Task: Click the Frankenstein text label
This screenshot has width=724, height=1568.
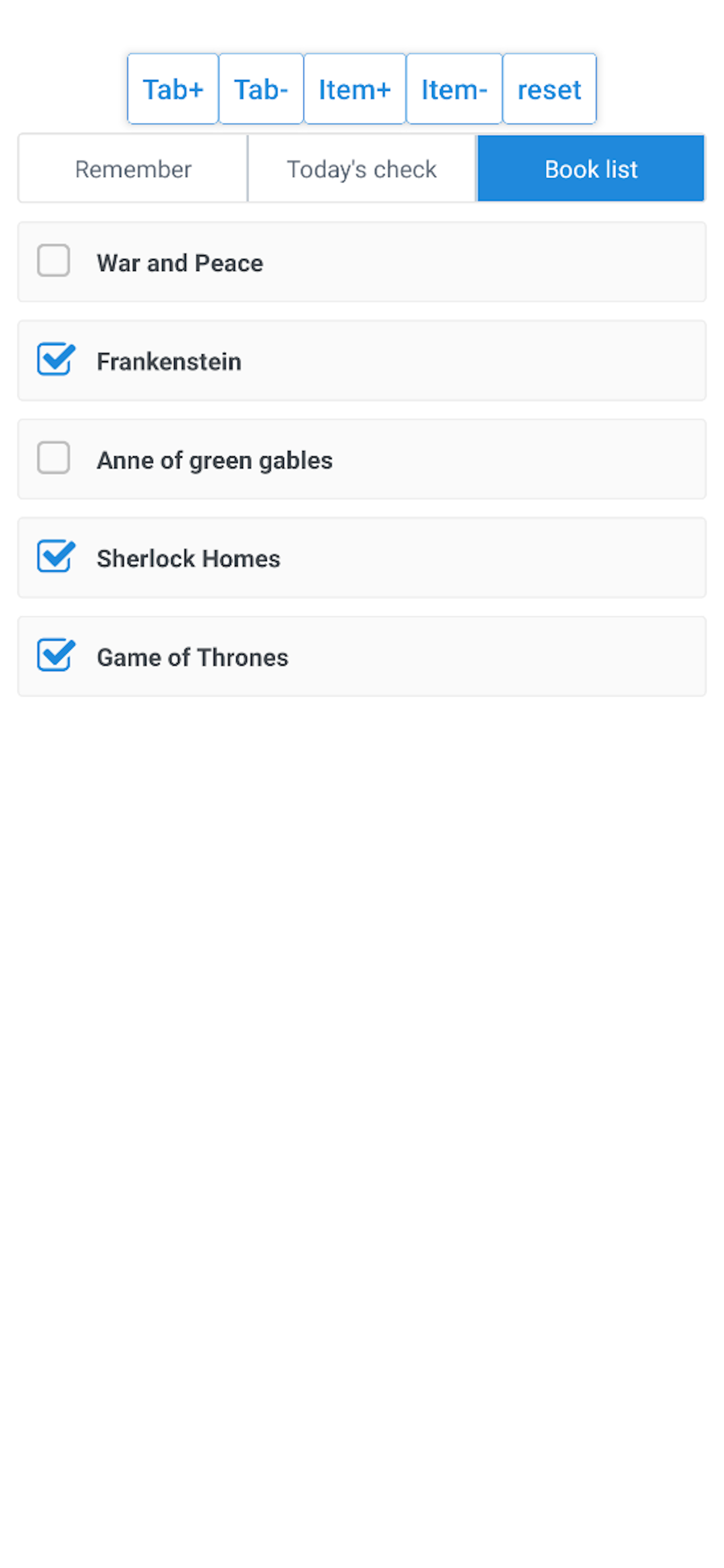Action: pos(169,362)
